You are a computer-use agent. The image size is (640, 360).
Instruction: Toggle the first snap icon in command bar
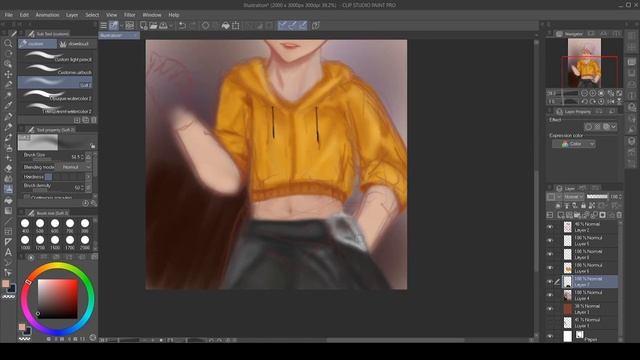282,26
